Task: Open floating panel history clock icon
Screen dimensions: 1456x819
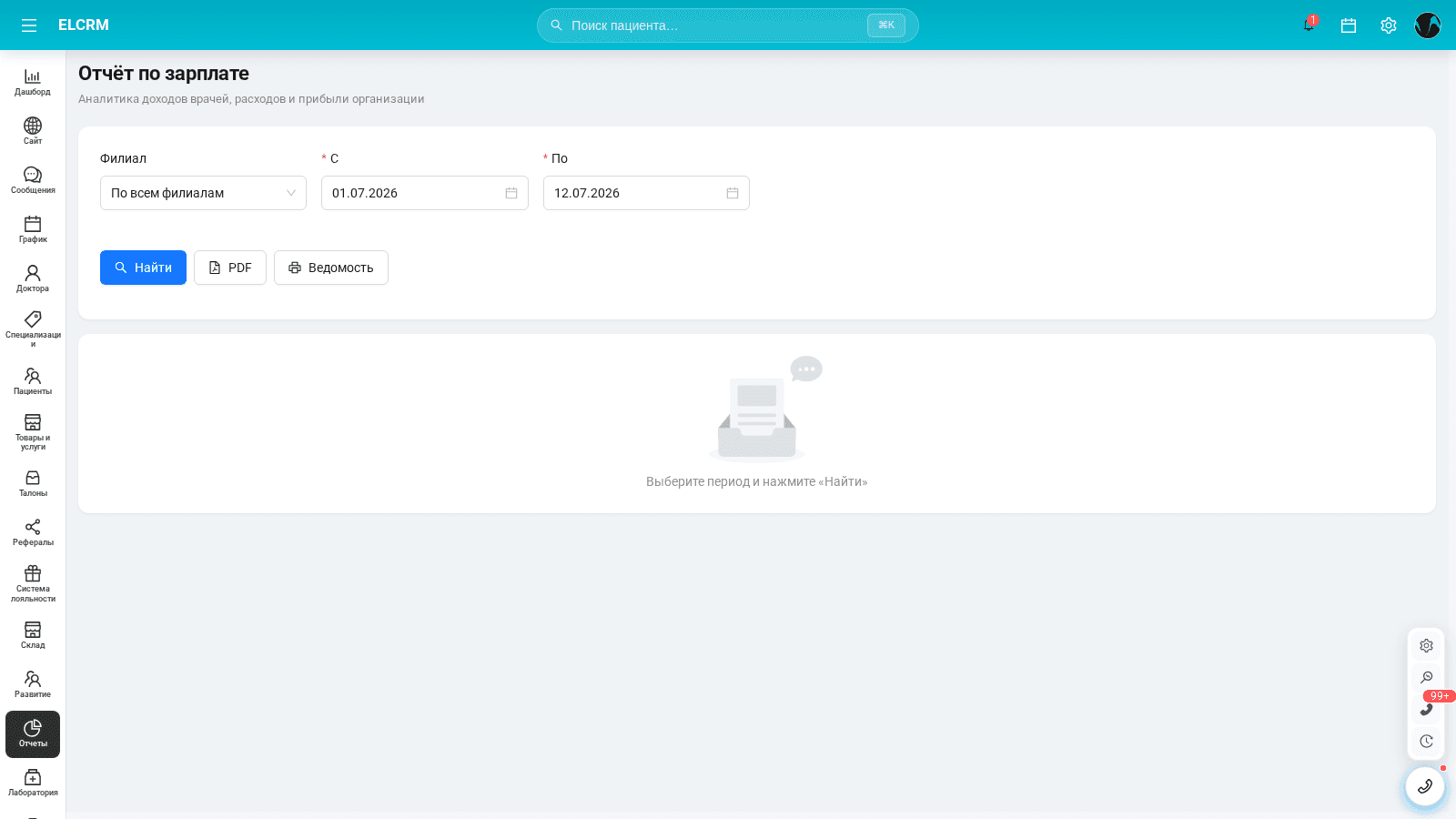Action: (1426, 741)
